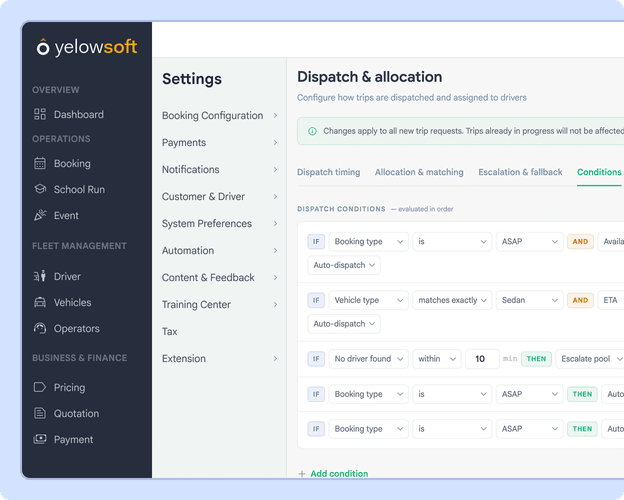The height and width of the screenshot is (500, 624).
Task: Open Dashboard grid icon in sidebar
Action: [x=40, y=114]
